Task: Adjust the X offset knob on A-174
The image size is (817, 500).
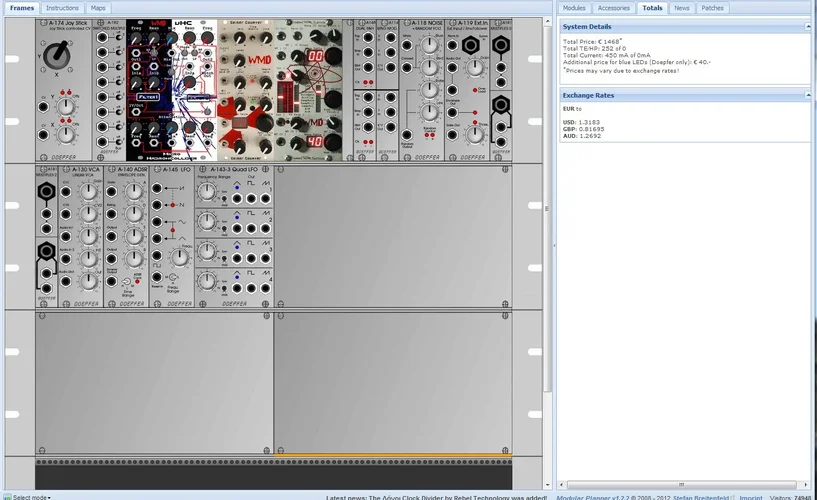Action: click(x=66, y=135)
